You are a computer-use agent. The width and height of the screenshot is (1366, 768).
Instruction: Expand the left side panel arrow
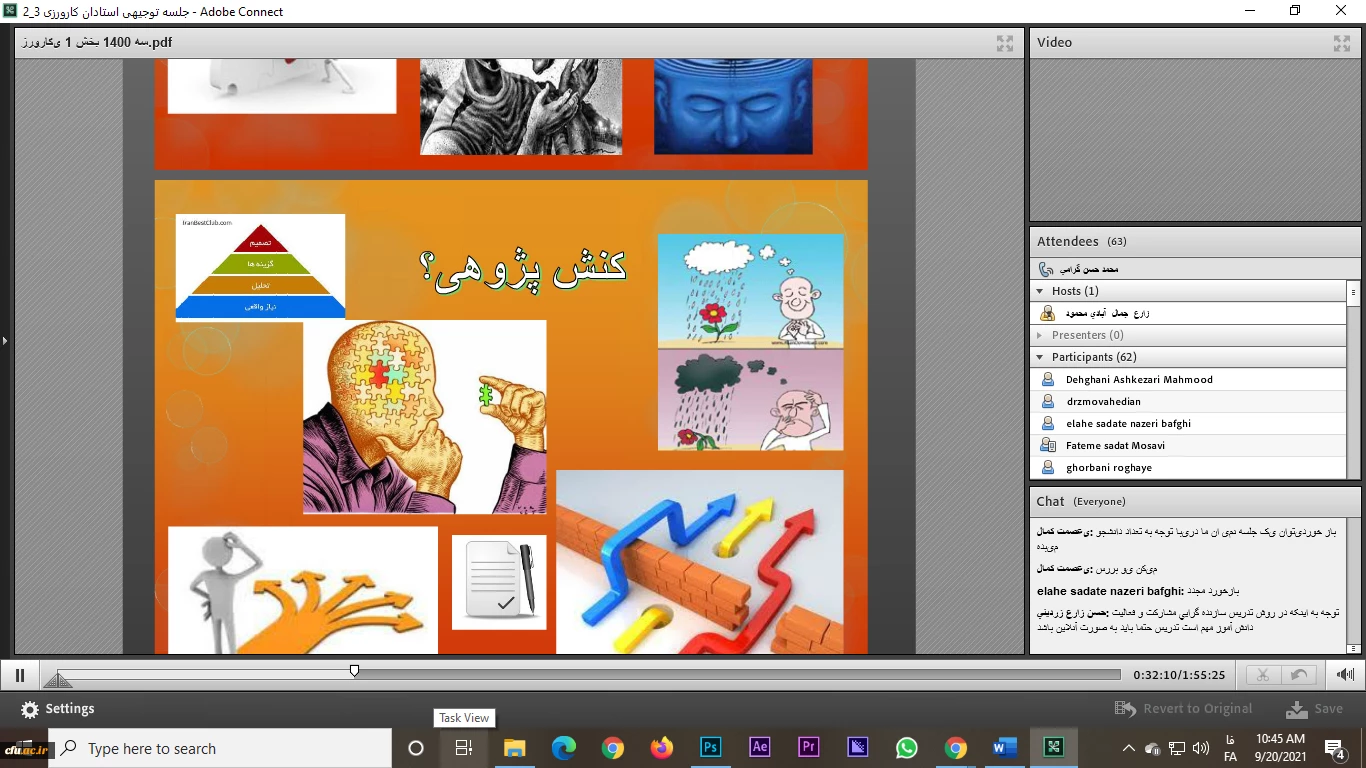[5, 341]
